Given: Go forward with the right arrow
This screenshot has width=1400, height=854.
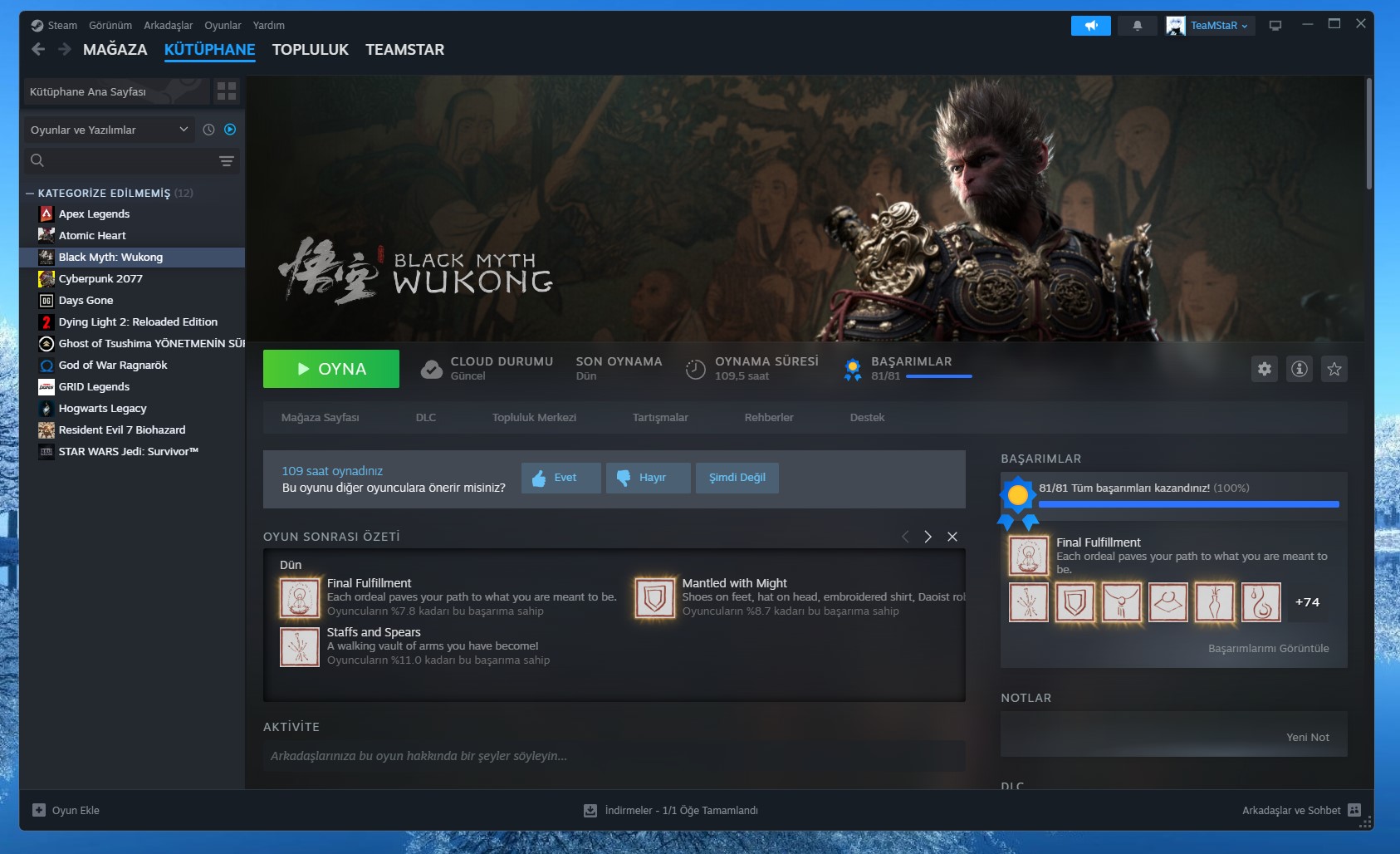Looking at the screenshot, I should tap(65, 49).
